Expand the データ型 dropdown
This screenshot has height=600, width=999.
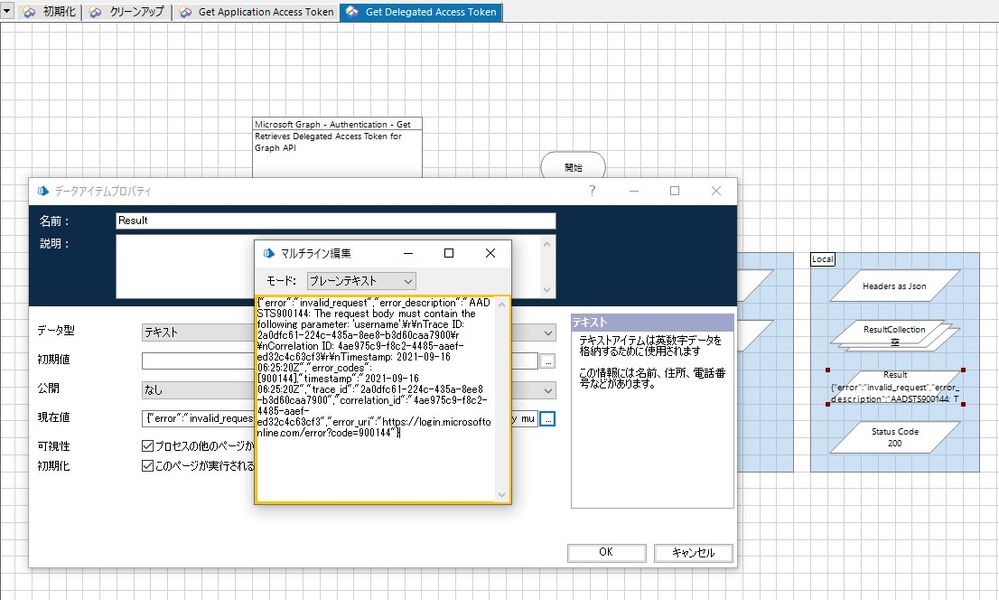(548, 332)
